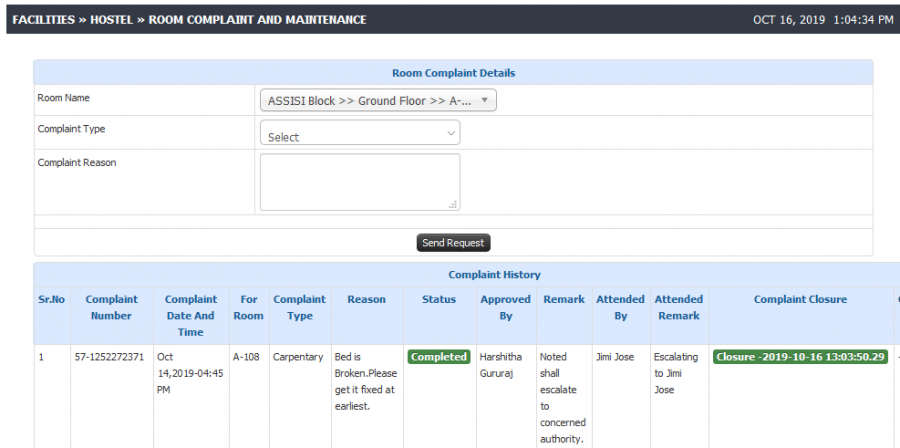Viewport: 900px width, 448px height.
Task: Click the Attended By column header
Action: pos(620,307)
